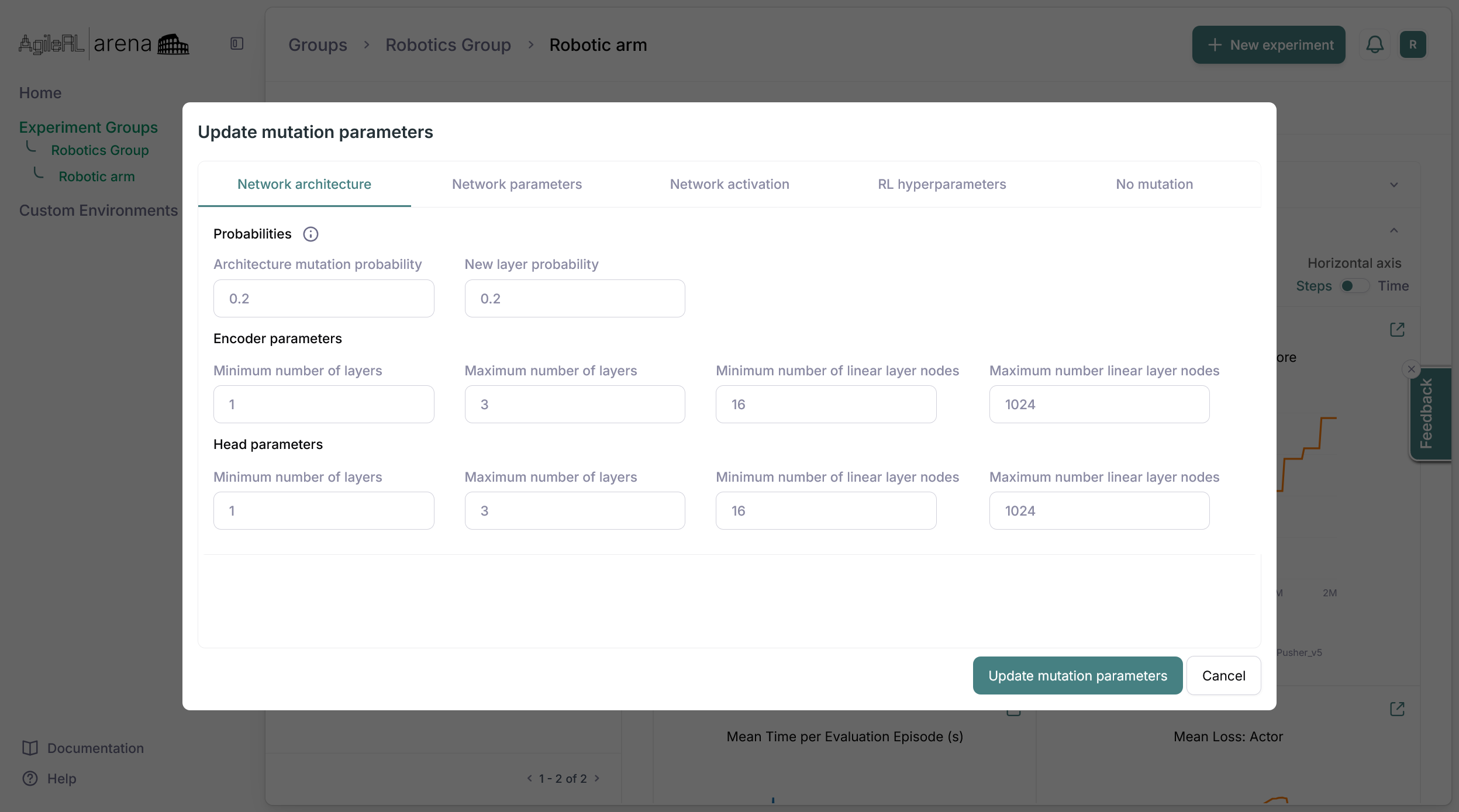
Task: Open the notifications bell
Action: tap(1374, 45)
